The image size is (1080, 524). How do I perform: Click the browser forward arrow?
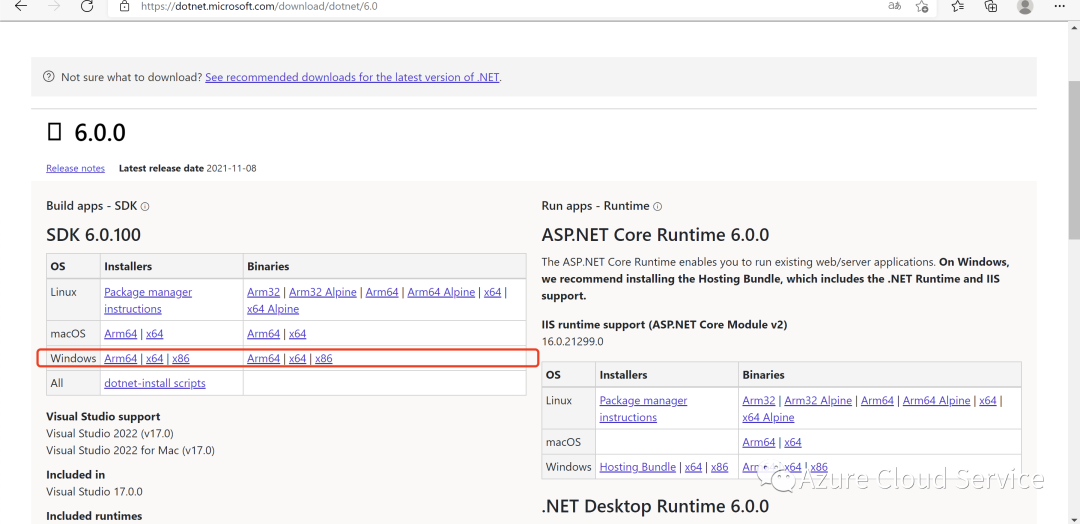click(53, 6)
